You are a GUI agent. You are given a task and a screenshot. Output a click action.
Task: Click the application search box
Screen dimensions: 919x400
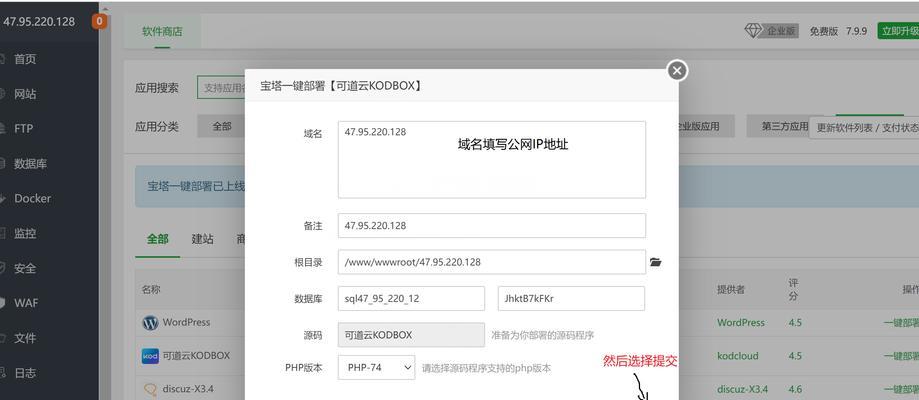click(221, 88)
